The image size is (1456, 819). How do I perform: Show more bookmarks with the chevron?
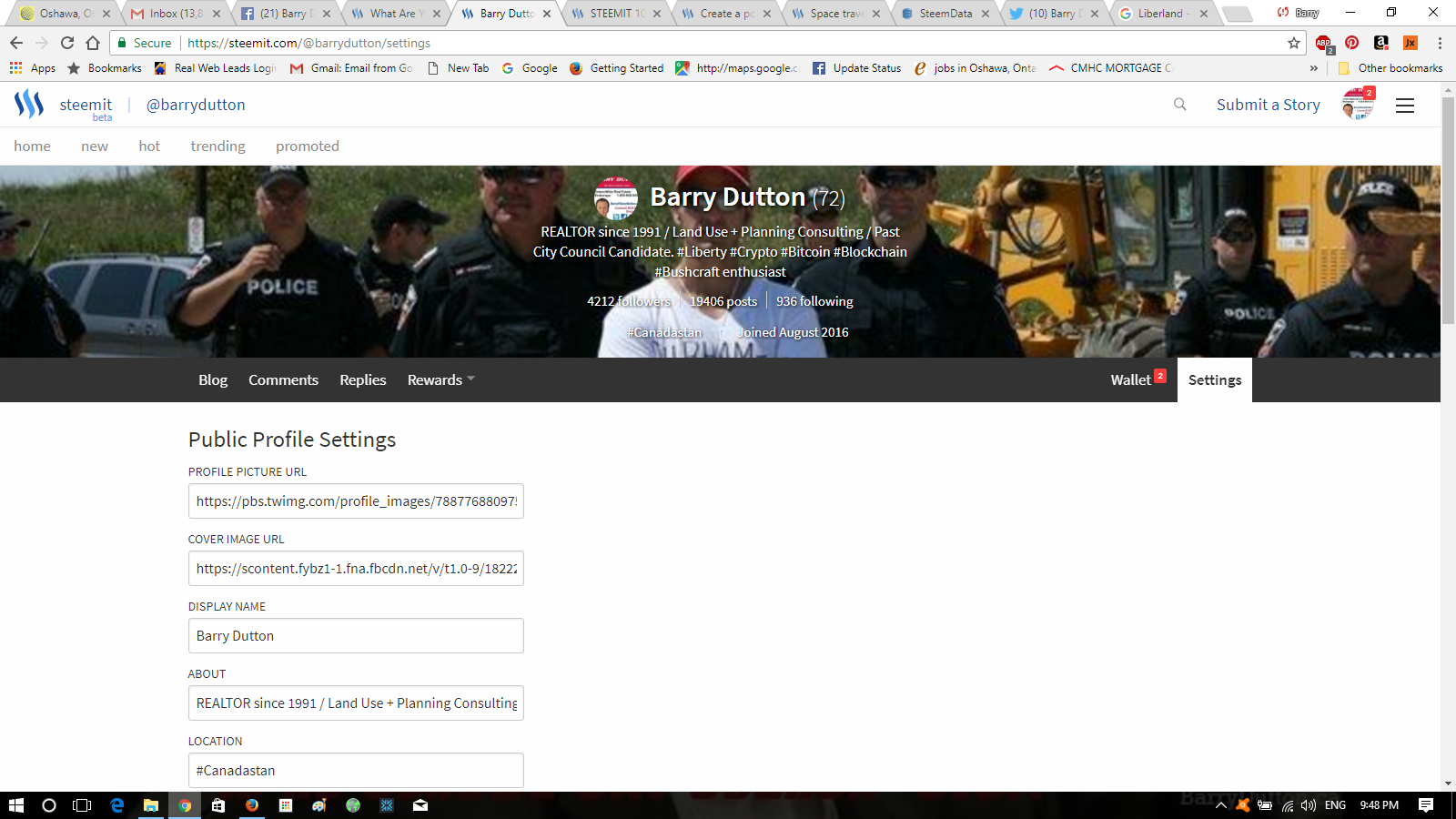[1313, 68]
